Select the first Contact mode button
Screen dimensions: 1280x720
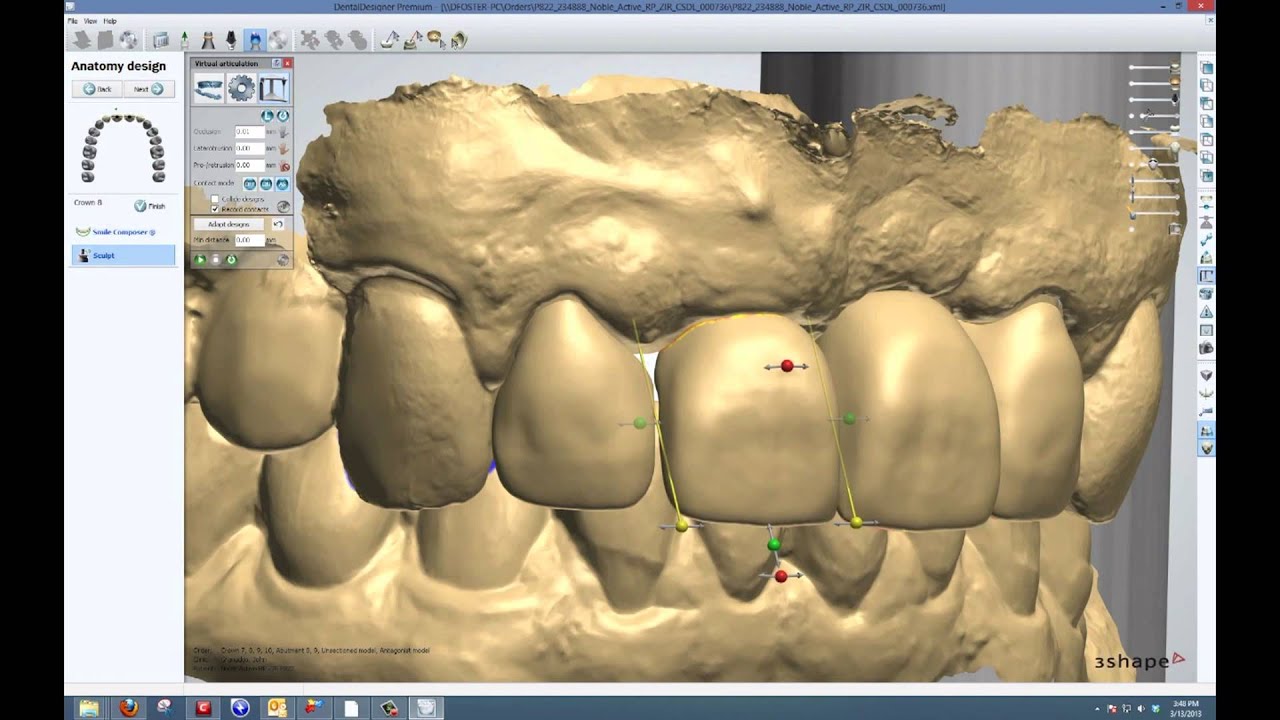coord(250,184)
